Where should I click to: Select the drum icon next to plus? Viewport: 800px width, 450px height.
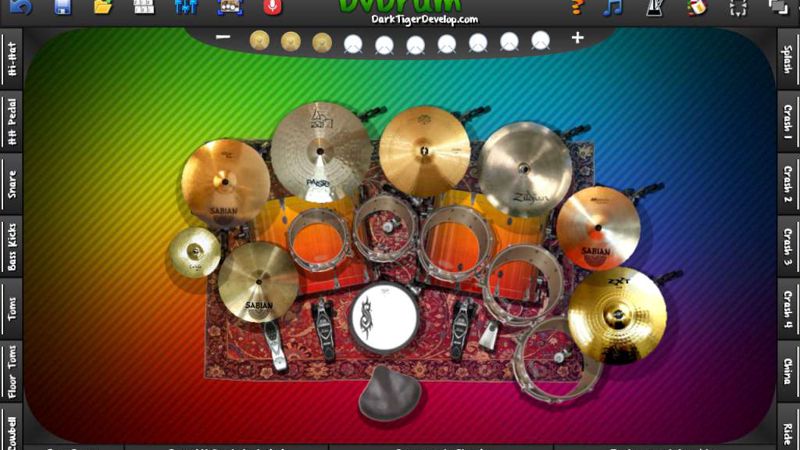[540, 40]
